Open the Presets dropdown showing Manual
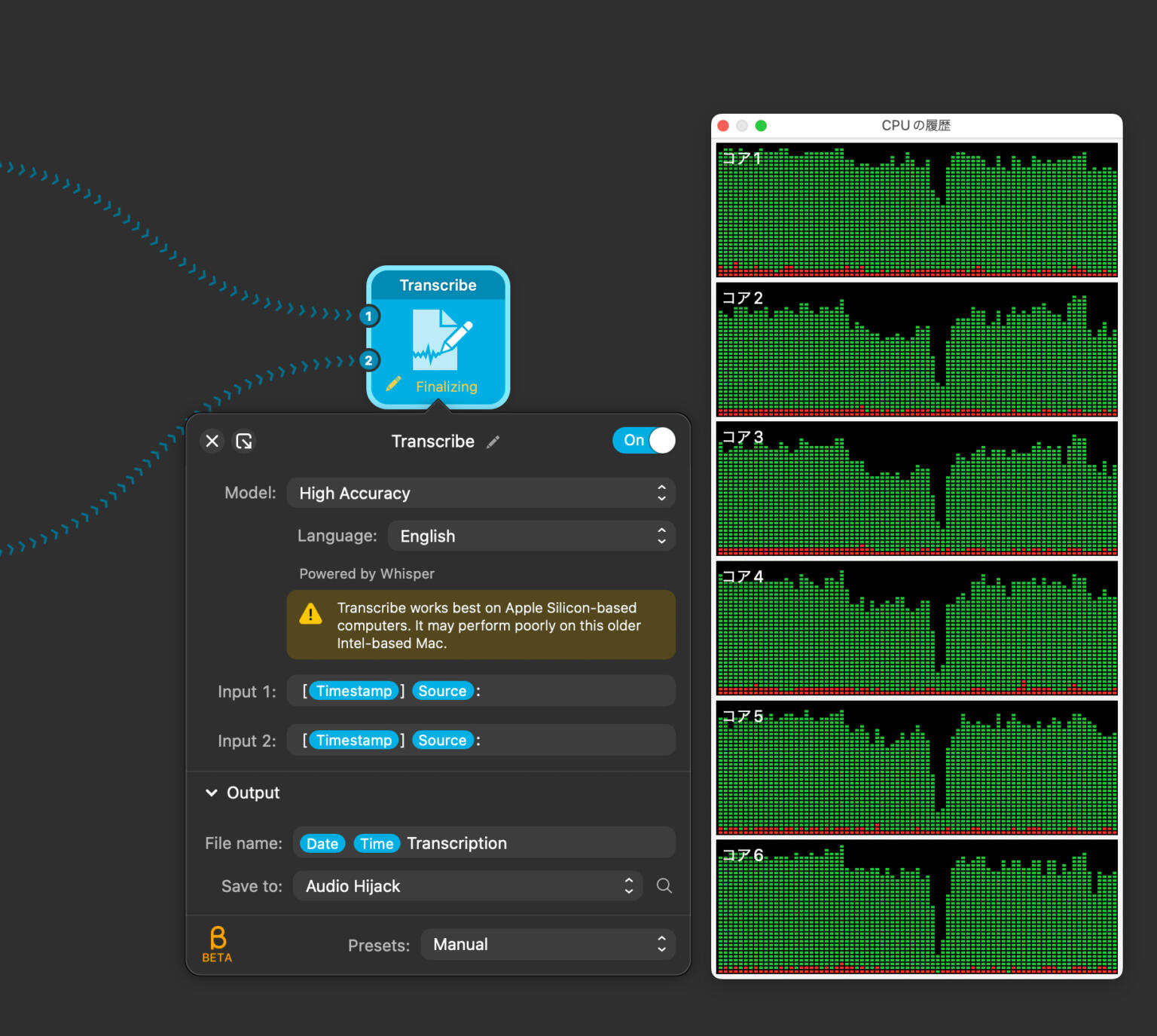 (x=548, y=944)
